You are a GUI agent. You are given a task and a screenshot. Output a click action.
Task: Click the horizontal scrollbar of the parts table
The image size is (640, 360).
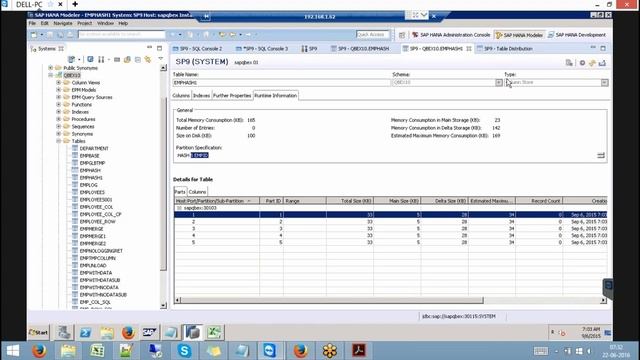click(x=331, y=300)
